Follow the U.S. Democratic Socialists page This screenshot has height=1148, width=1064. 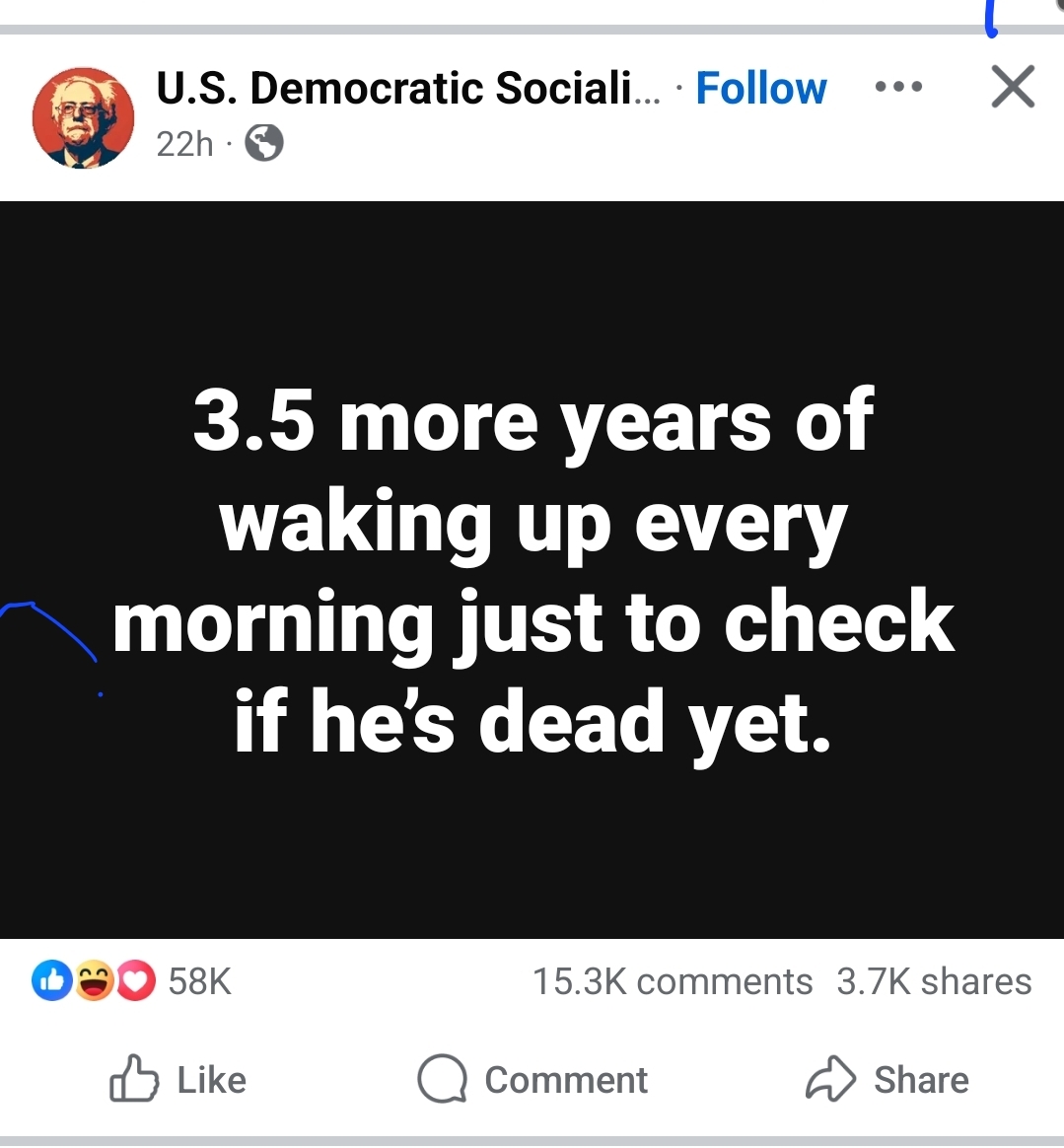(760, 89)
